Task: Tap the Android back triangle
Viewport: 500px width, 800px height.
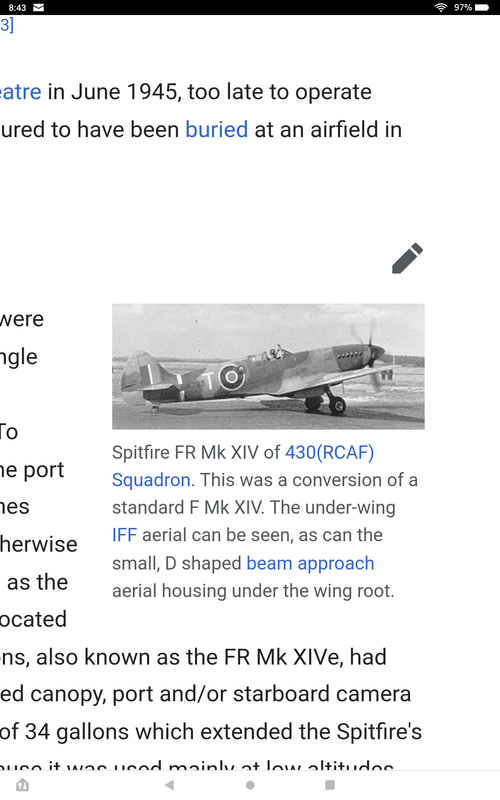Action: pyautogui.click(x=170, y=785)
